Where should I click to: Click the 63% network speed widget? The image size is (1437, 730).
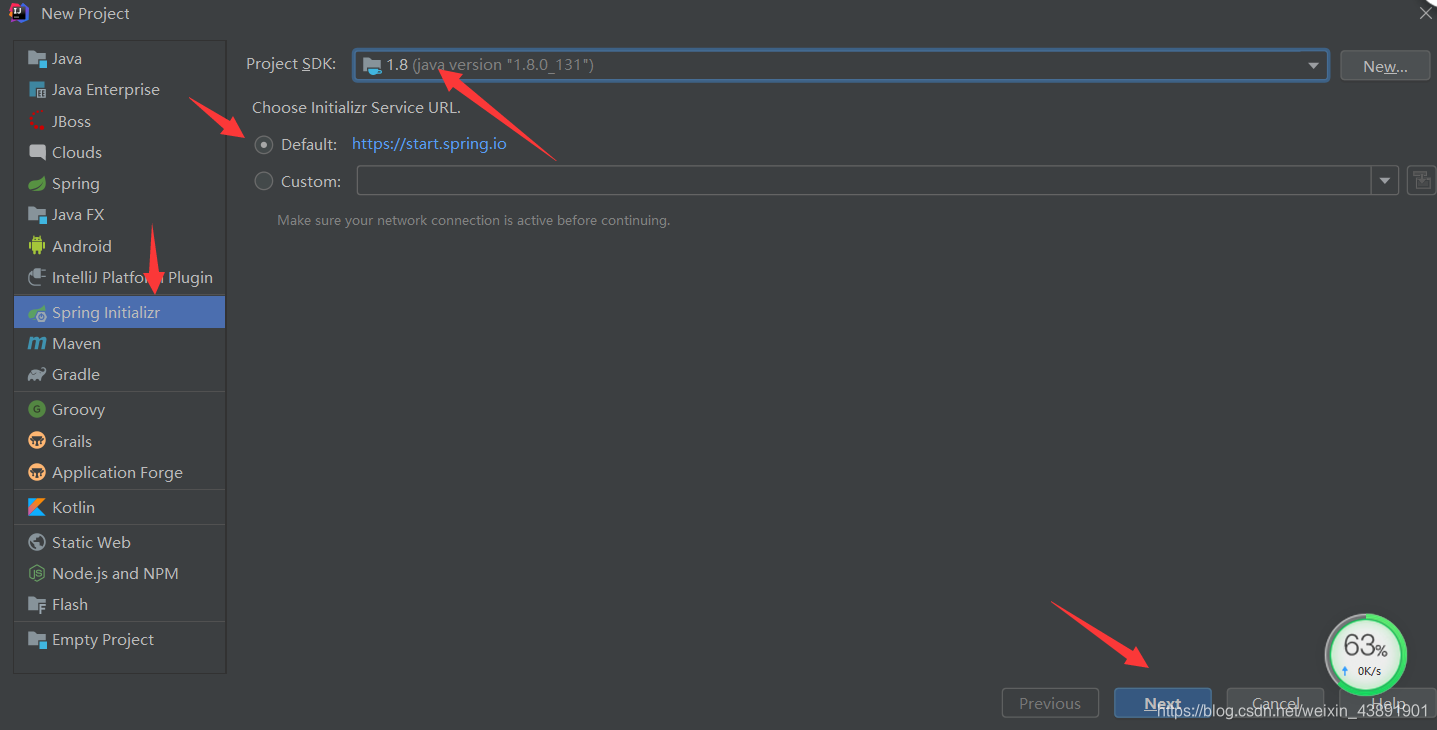pos(1366,655)
